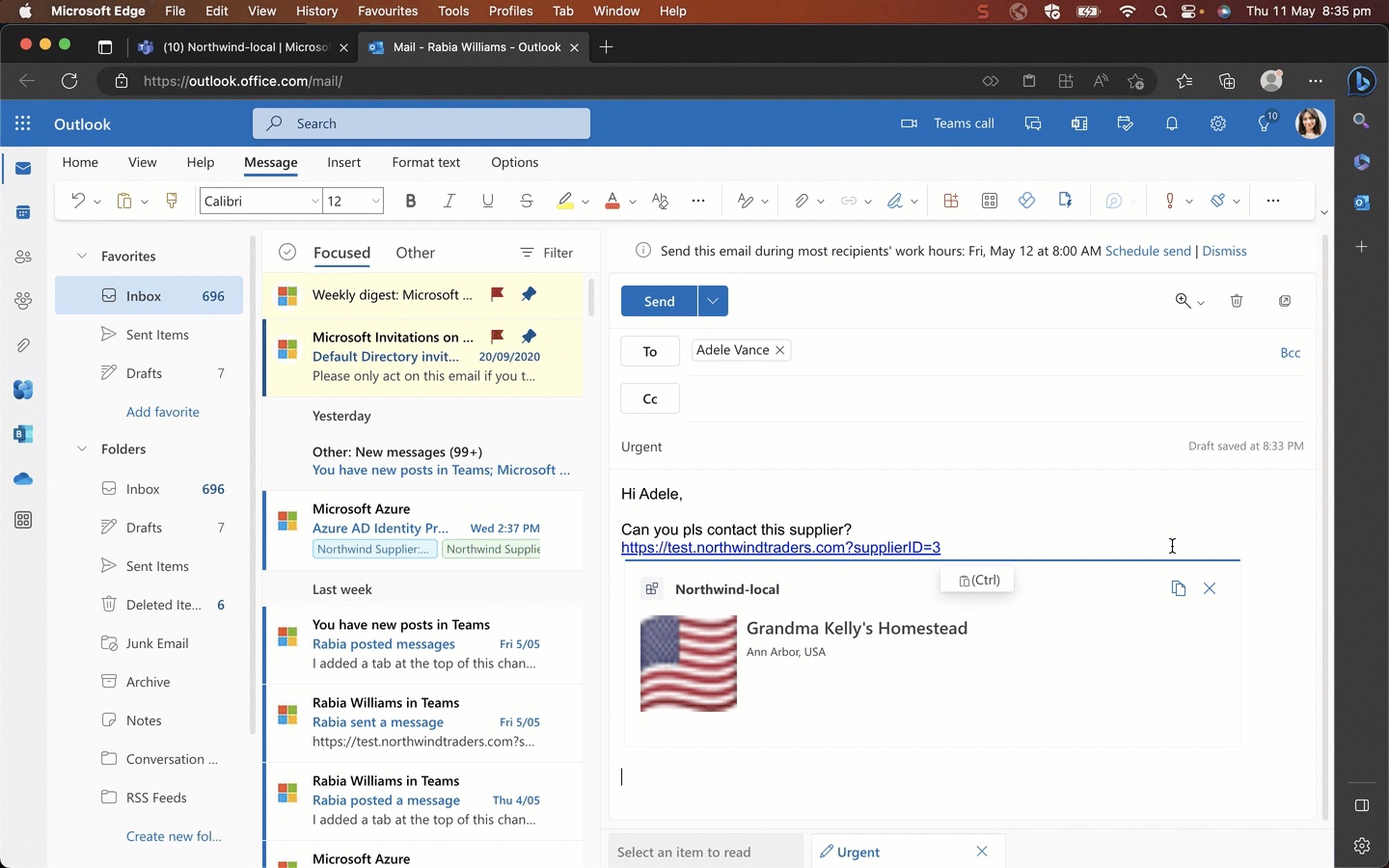Open People from the left rail
Screen dimensions: 1389x868
(x=23, y=257)
